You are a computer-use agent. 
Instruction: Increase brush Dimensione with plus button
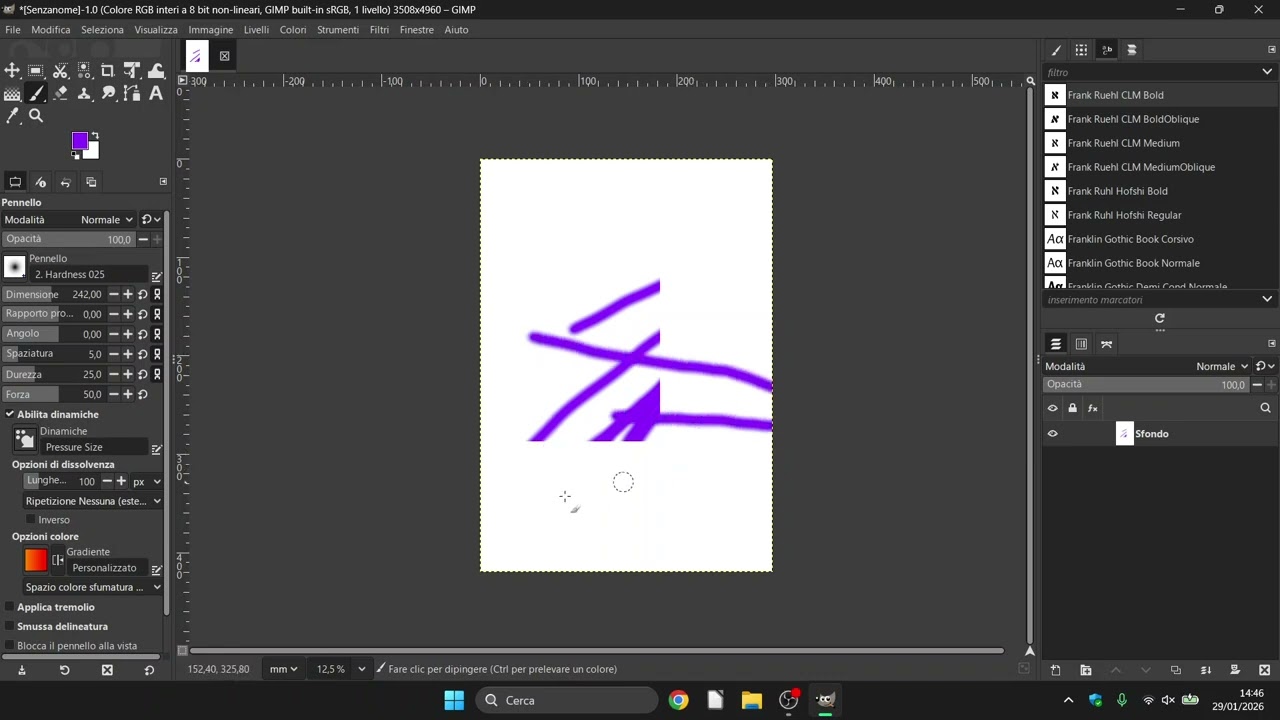(128, 295)
